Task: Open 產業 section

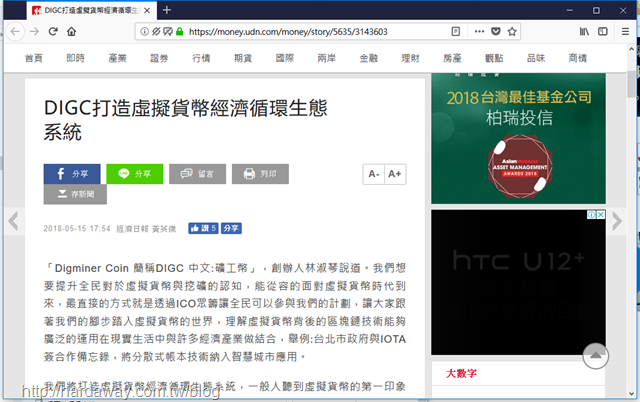Action: 118,58
